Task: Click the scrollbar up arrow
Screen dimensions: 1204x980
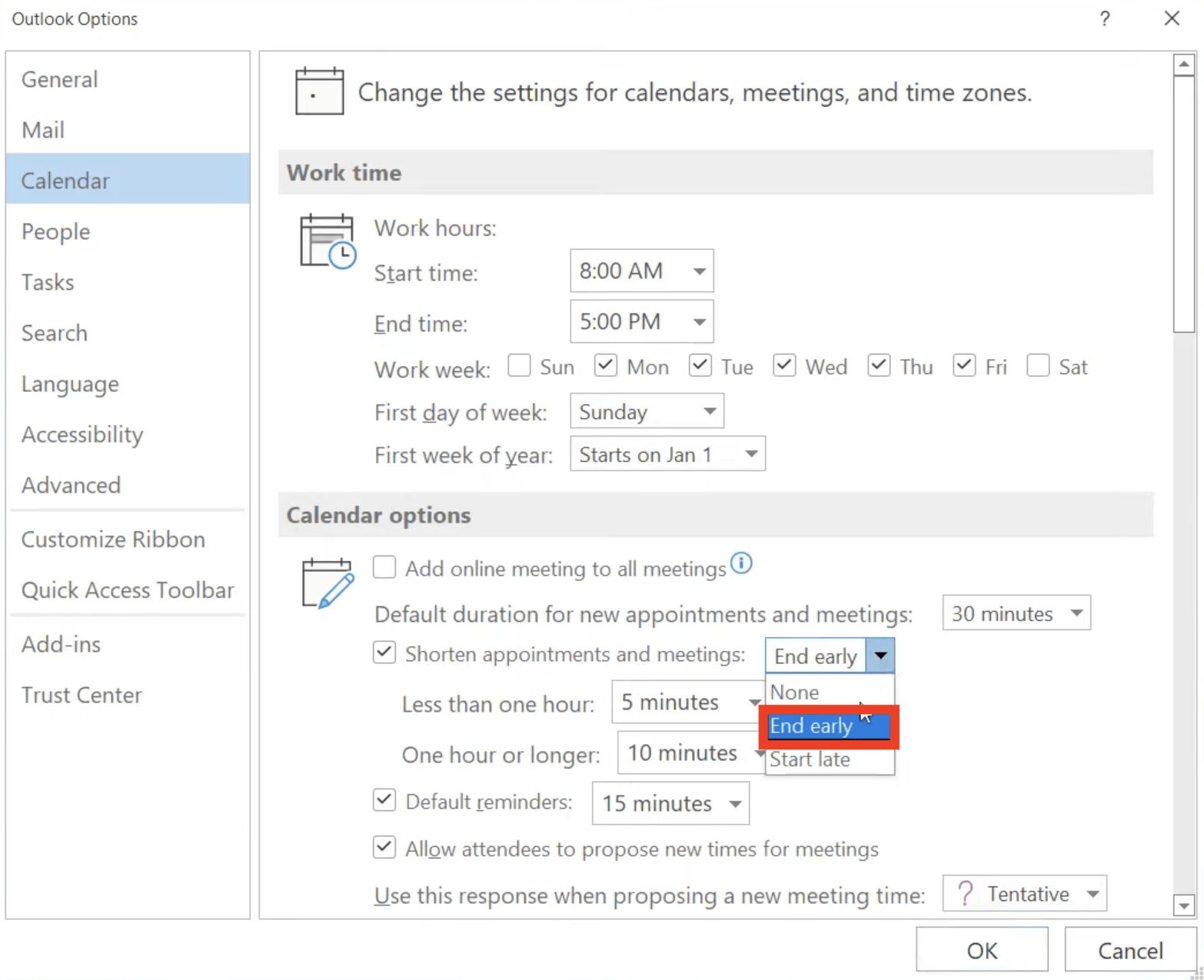Action: click(x=1184, y=65)
